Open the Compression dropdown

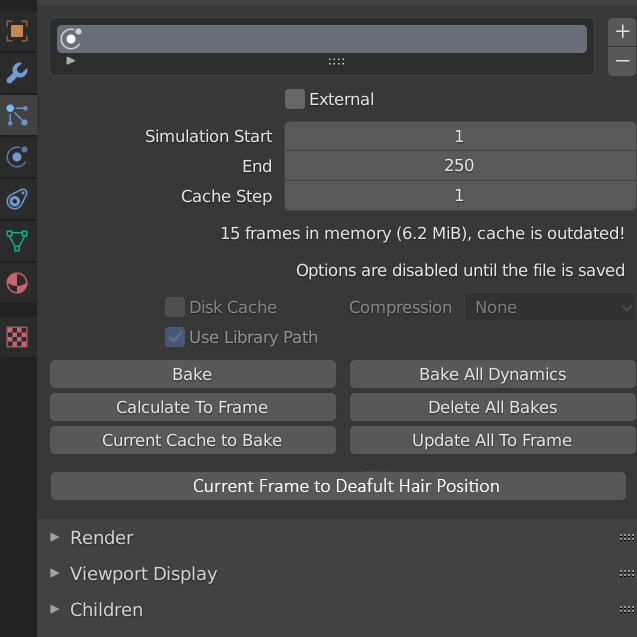(x=550, y=308)
